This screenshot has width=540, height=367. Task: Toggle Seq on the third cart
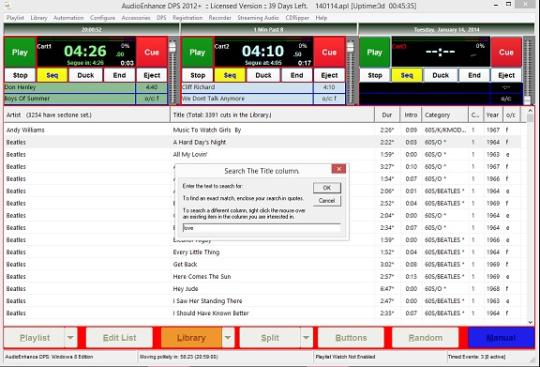407,75
